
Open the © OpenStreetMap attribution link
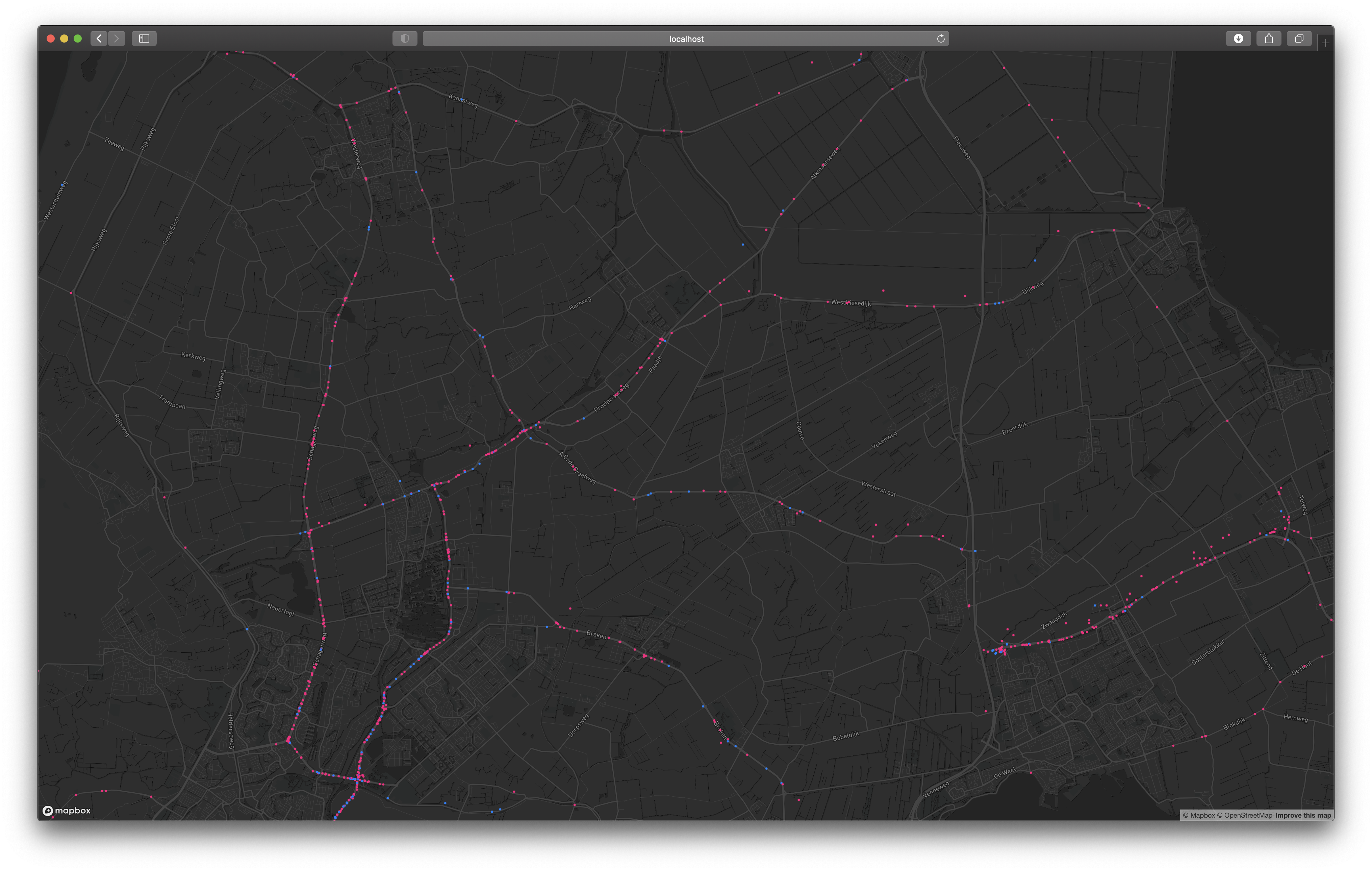(x=1244, y=815)
